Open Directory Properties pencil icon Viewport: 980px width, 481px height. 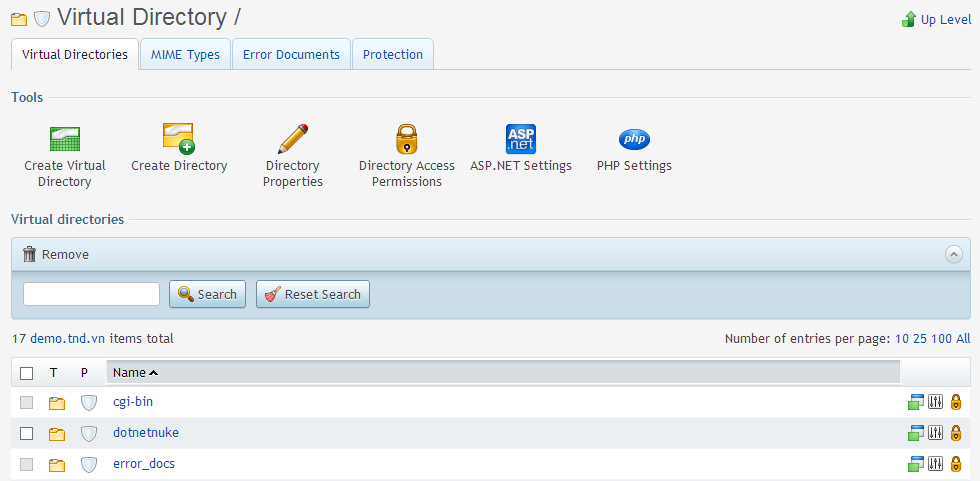click(292, 139)
